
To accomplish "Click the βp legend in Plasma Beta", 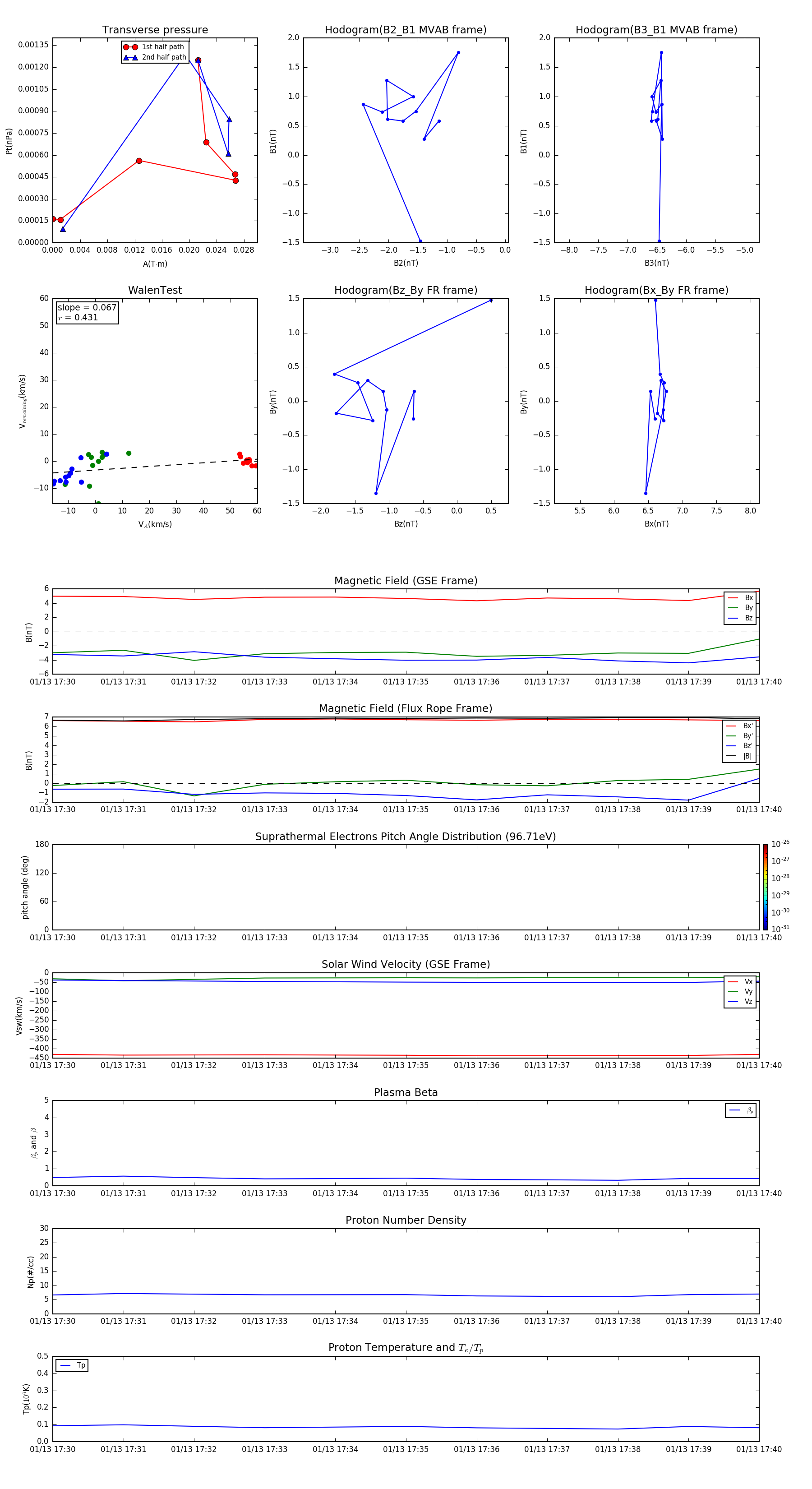I will click(x=741, y=1110).
